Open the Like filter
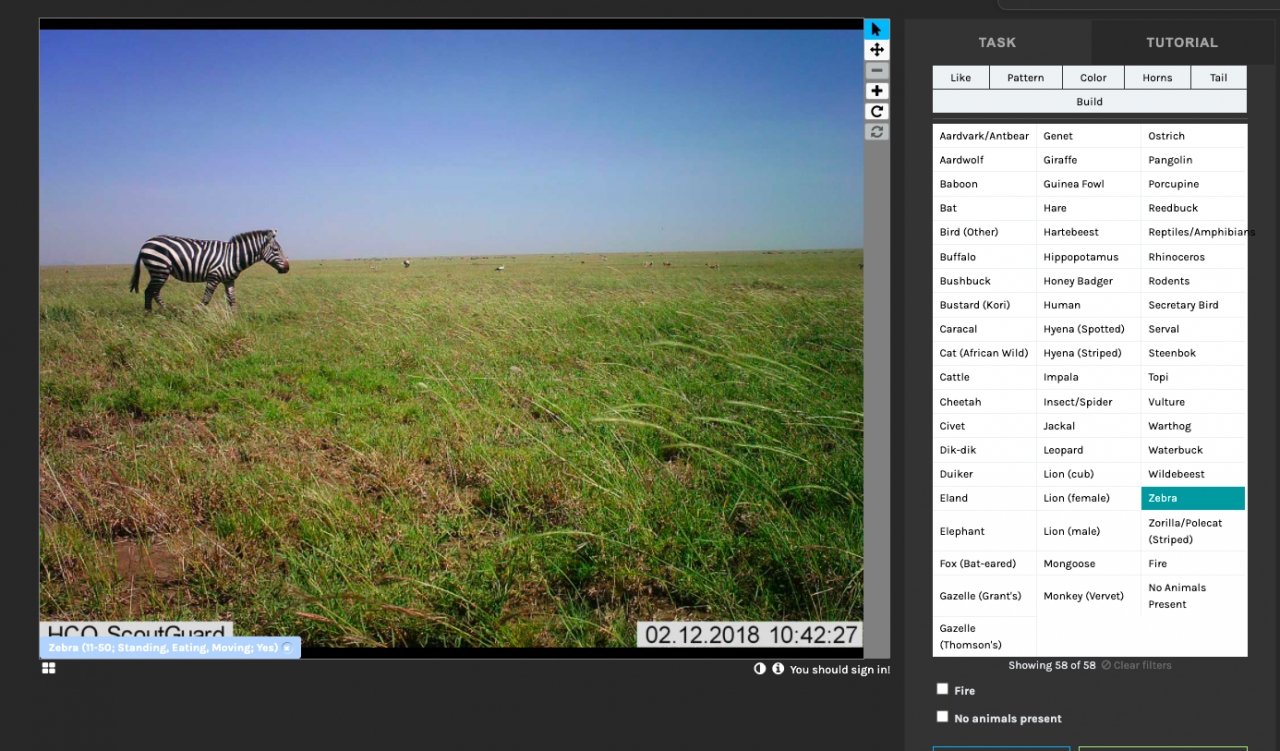1280x751 pixels. click(x=961, y=78)
